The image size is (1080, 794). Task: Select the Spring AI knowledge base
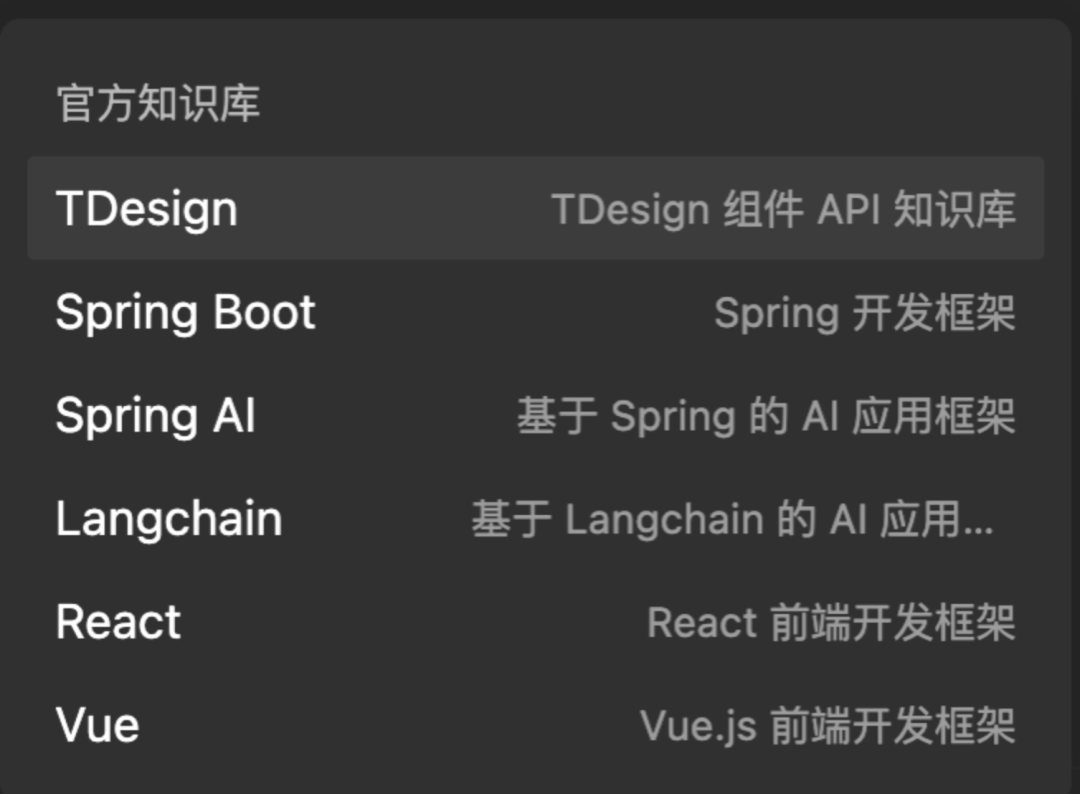coord(535,415)
